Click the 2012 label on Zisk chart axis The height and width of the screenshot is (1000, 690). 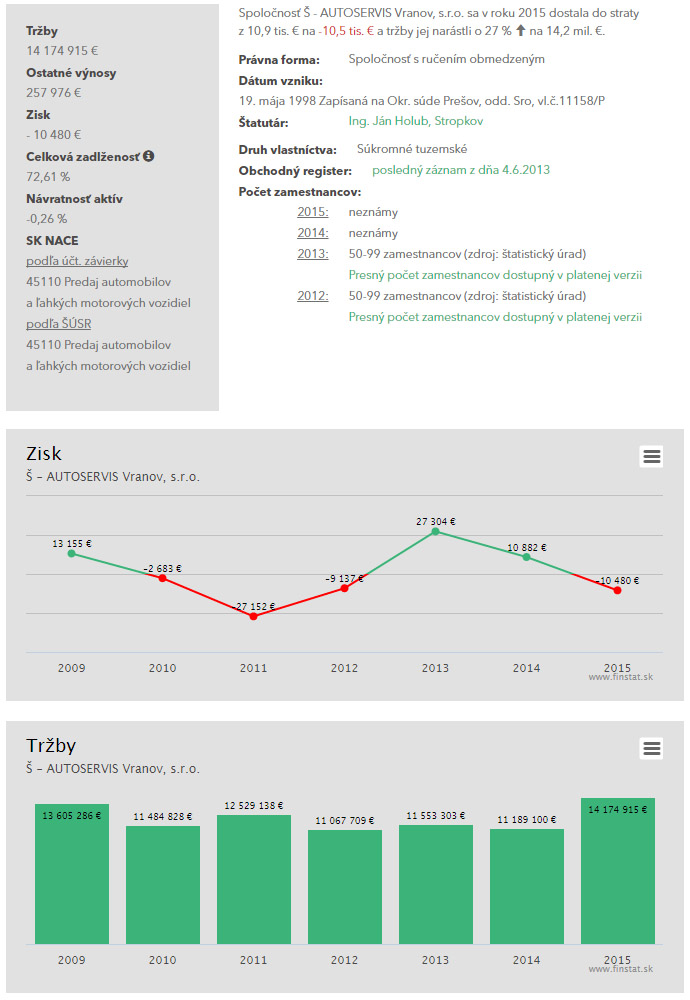coord(344,668)
